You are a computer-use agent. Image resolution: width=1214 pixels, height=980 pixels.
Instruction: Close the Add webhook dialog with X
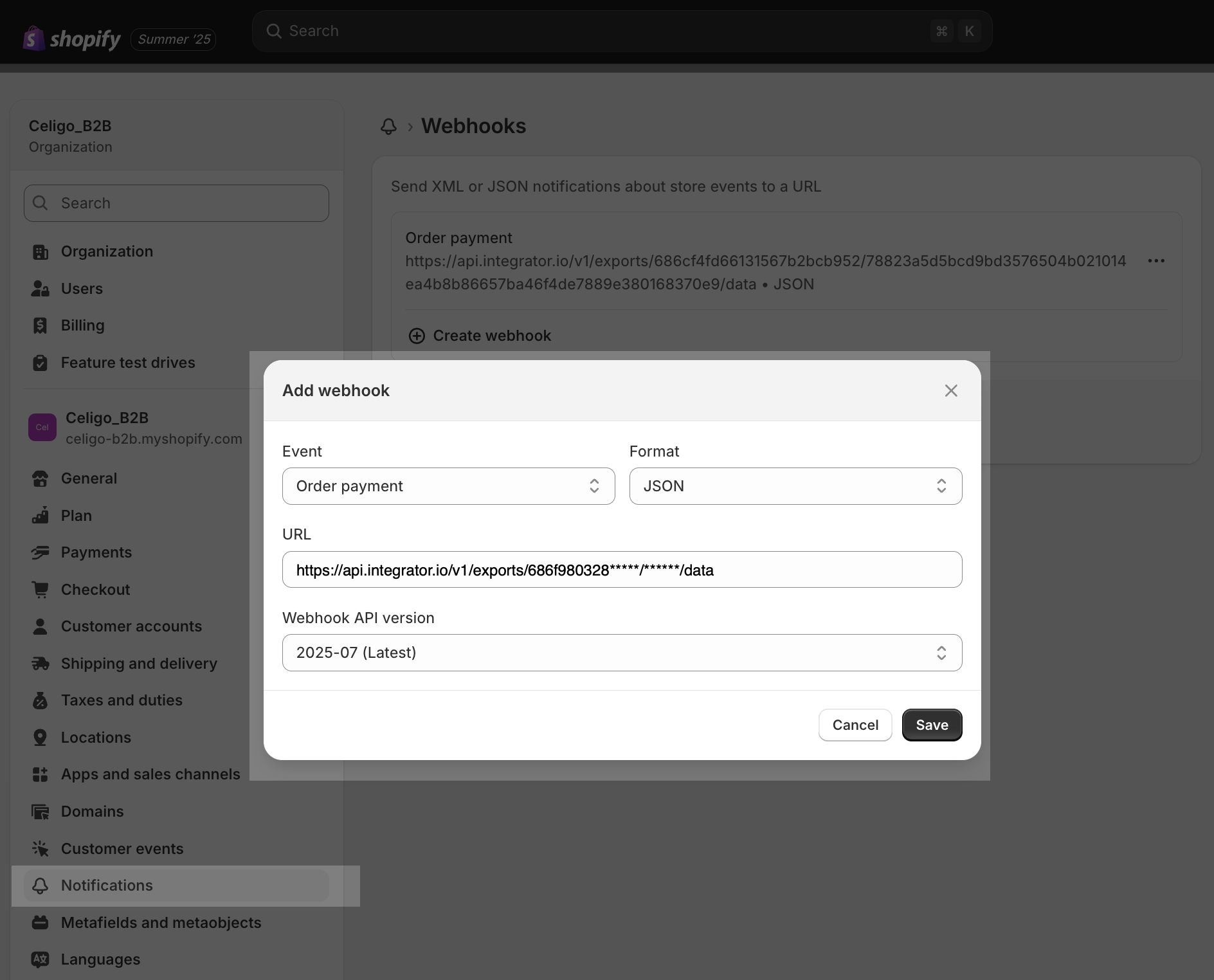point(951,390)
